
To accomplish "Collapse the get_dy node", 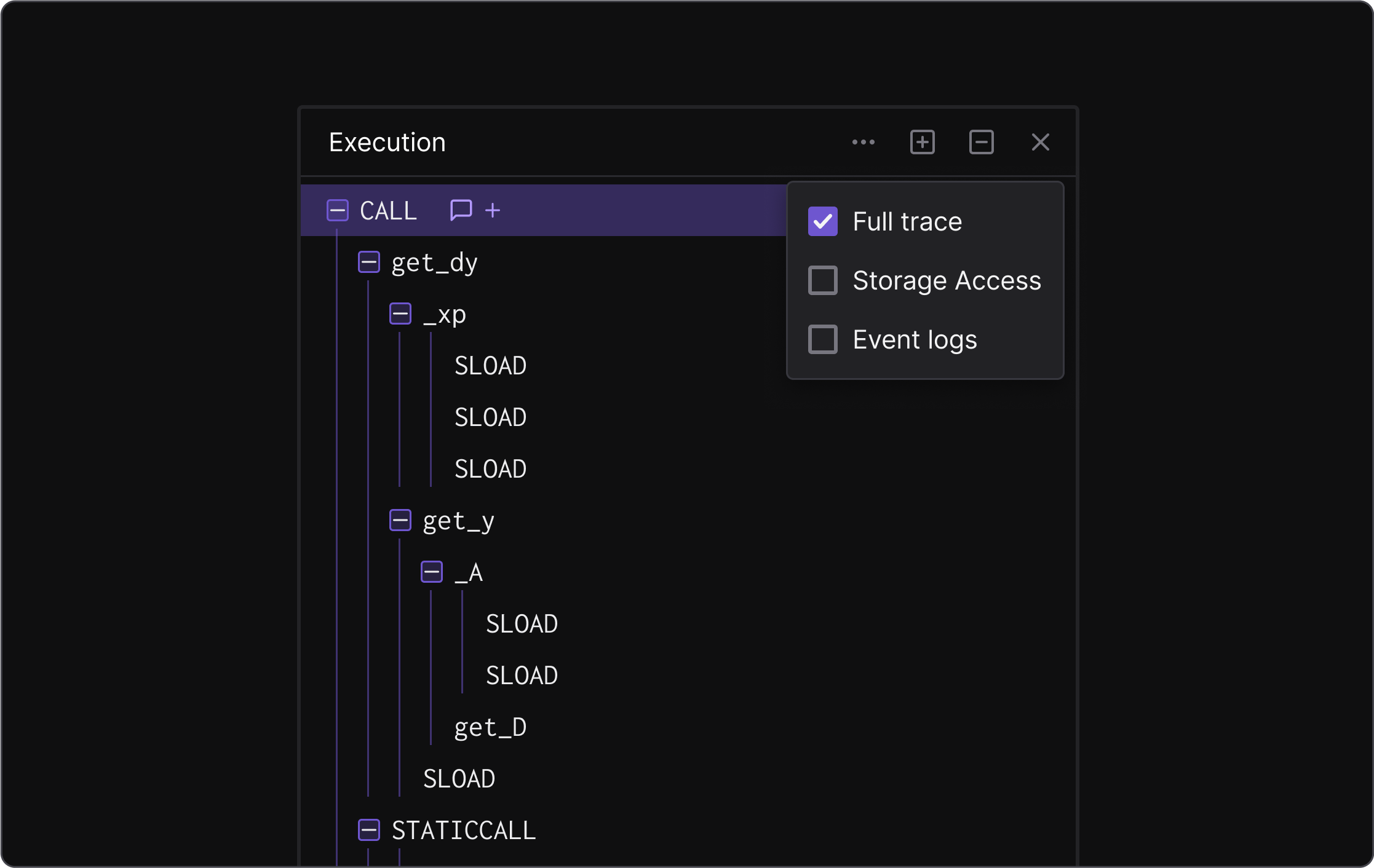I will (369, 262).
